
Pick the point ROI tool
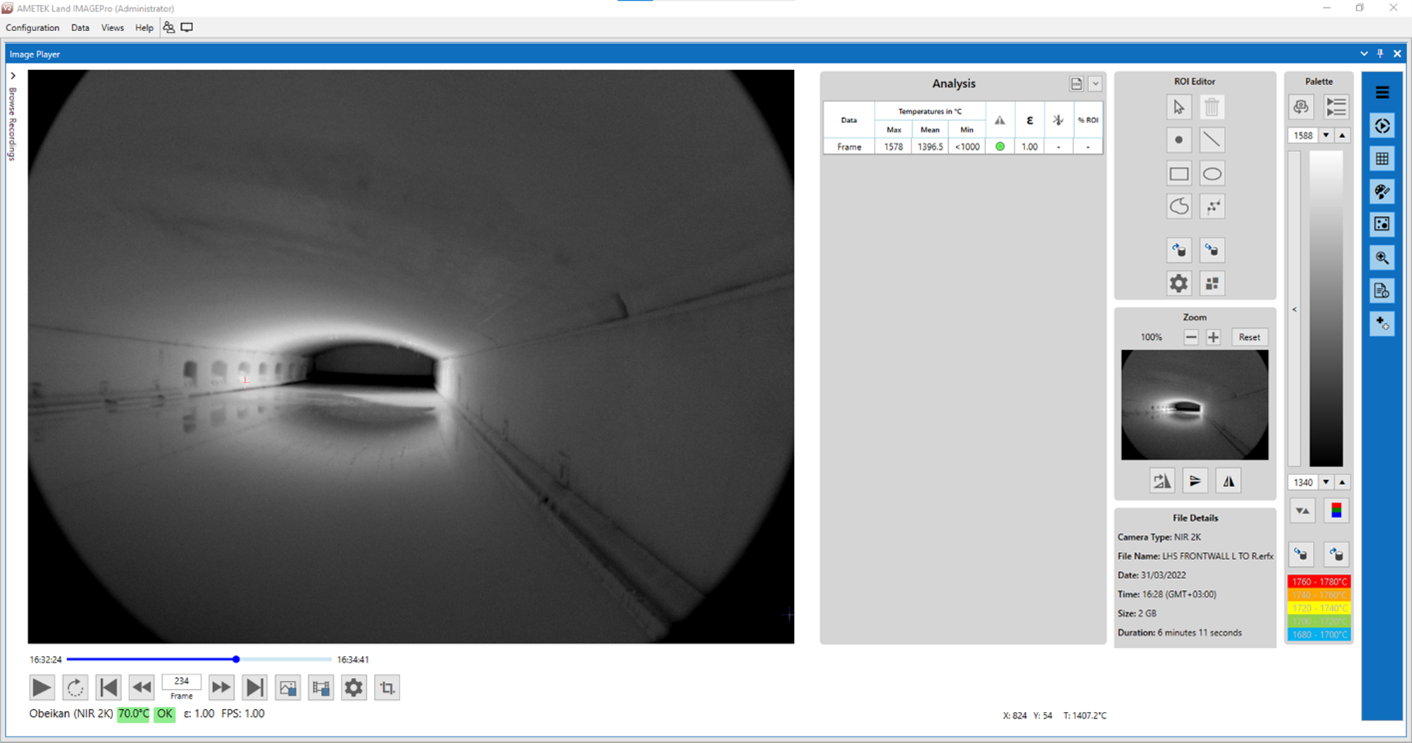[1179, 140]
